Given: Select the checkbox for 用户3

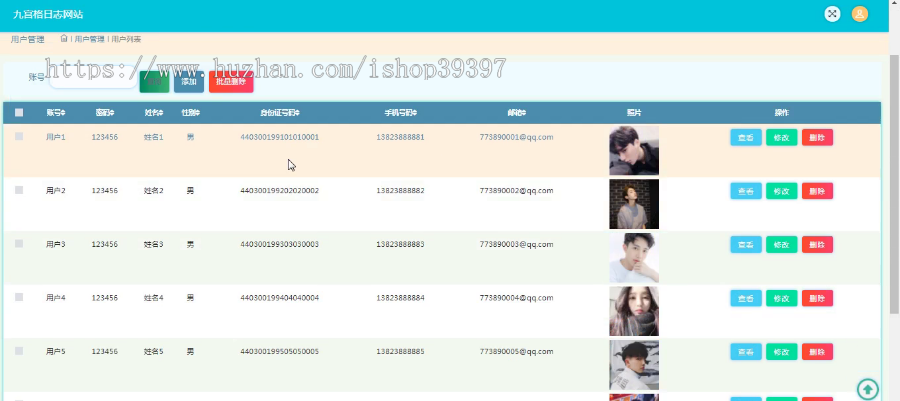Looking at the screenshot, I should tap(19, 243).
